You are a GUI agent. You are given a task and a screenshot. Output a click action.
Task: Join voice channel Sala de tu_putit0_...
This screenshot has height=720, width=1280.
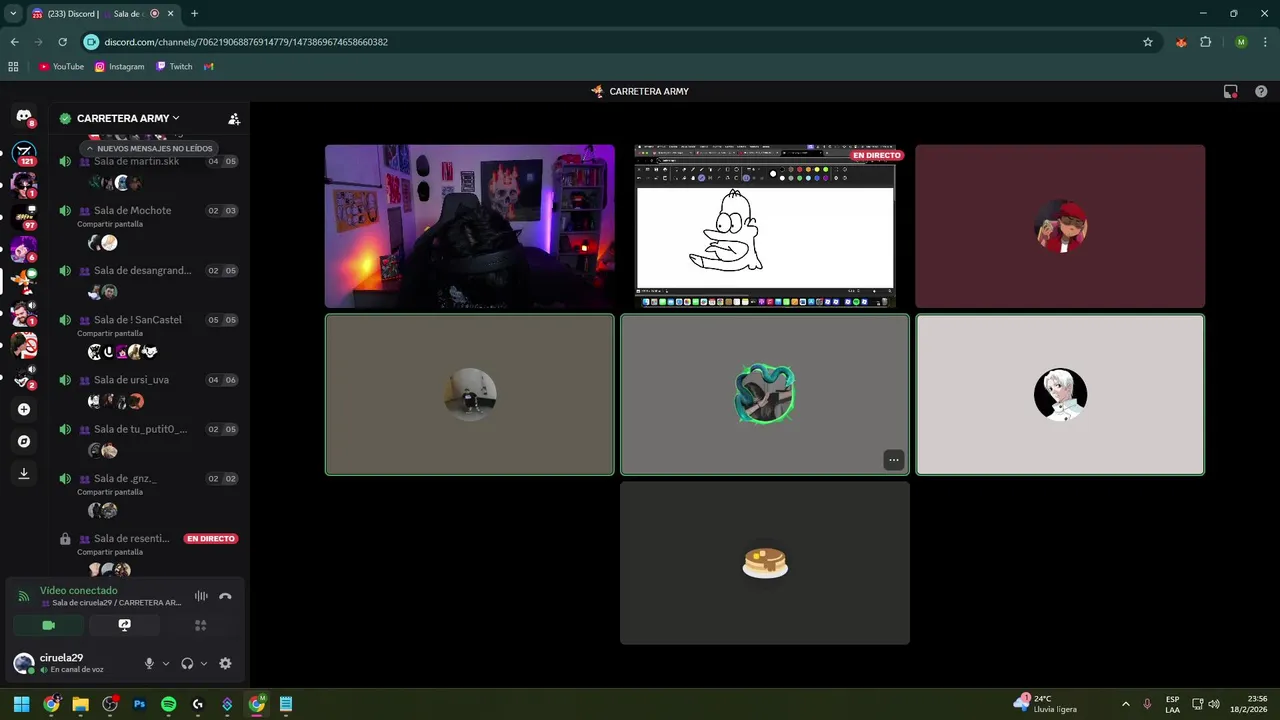[148, 429]
